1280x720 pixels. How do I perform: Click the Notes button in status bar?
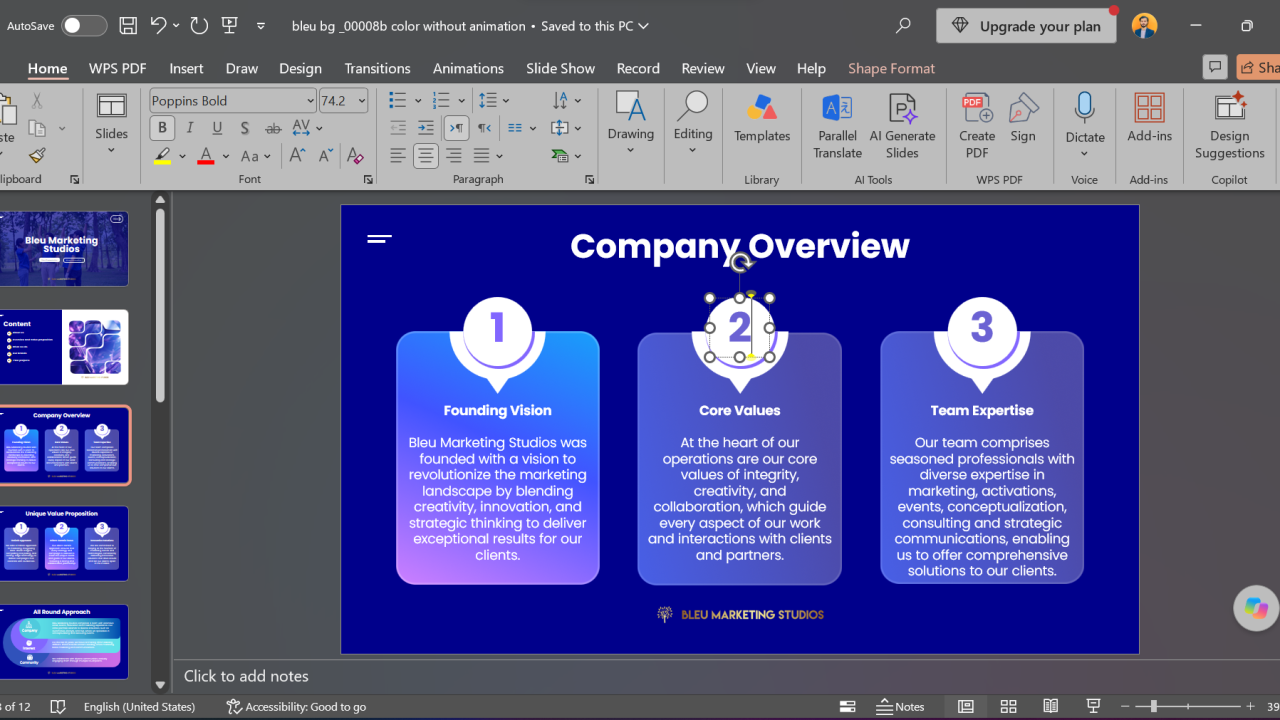click(900, 706)
